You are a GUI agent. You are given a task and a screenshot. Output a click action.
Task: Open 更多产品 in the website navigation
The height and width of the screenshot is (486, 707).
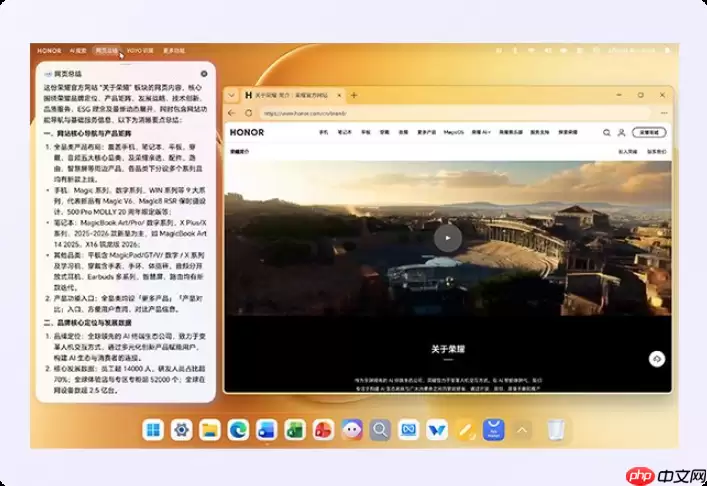click(x=427, y=132)
